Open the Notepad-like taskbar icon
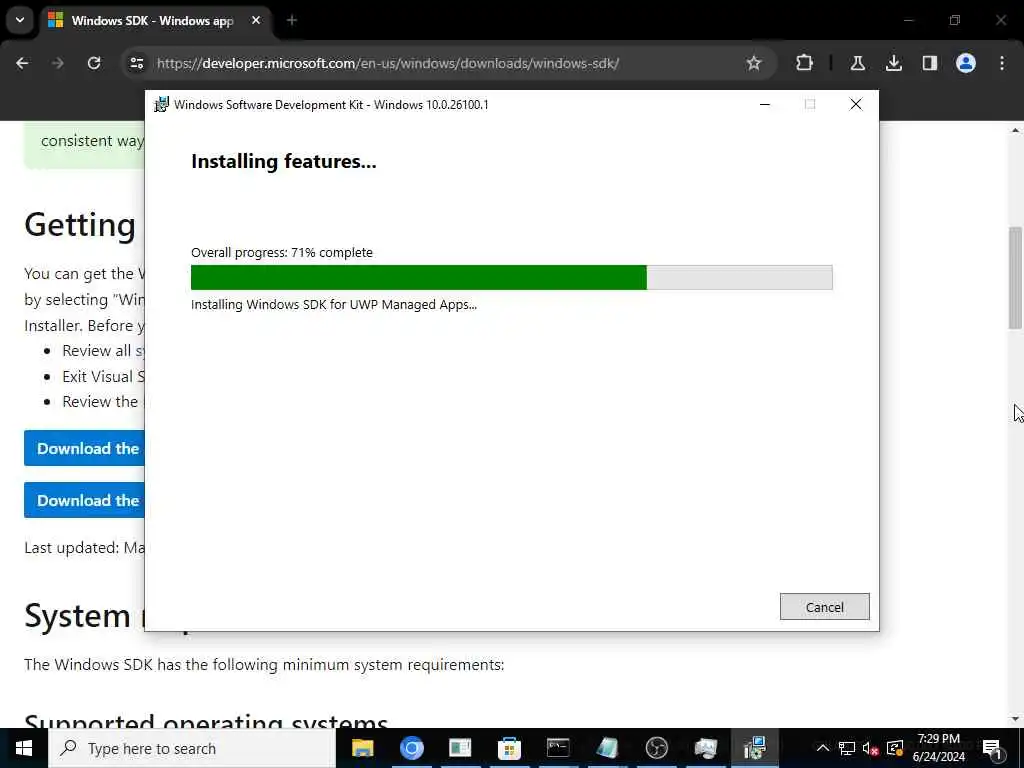The image size is (1024, 768). tap(607, 748)
